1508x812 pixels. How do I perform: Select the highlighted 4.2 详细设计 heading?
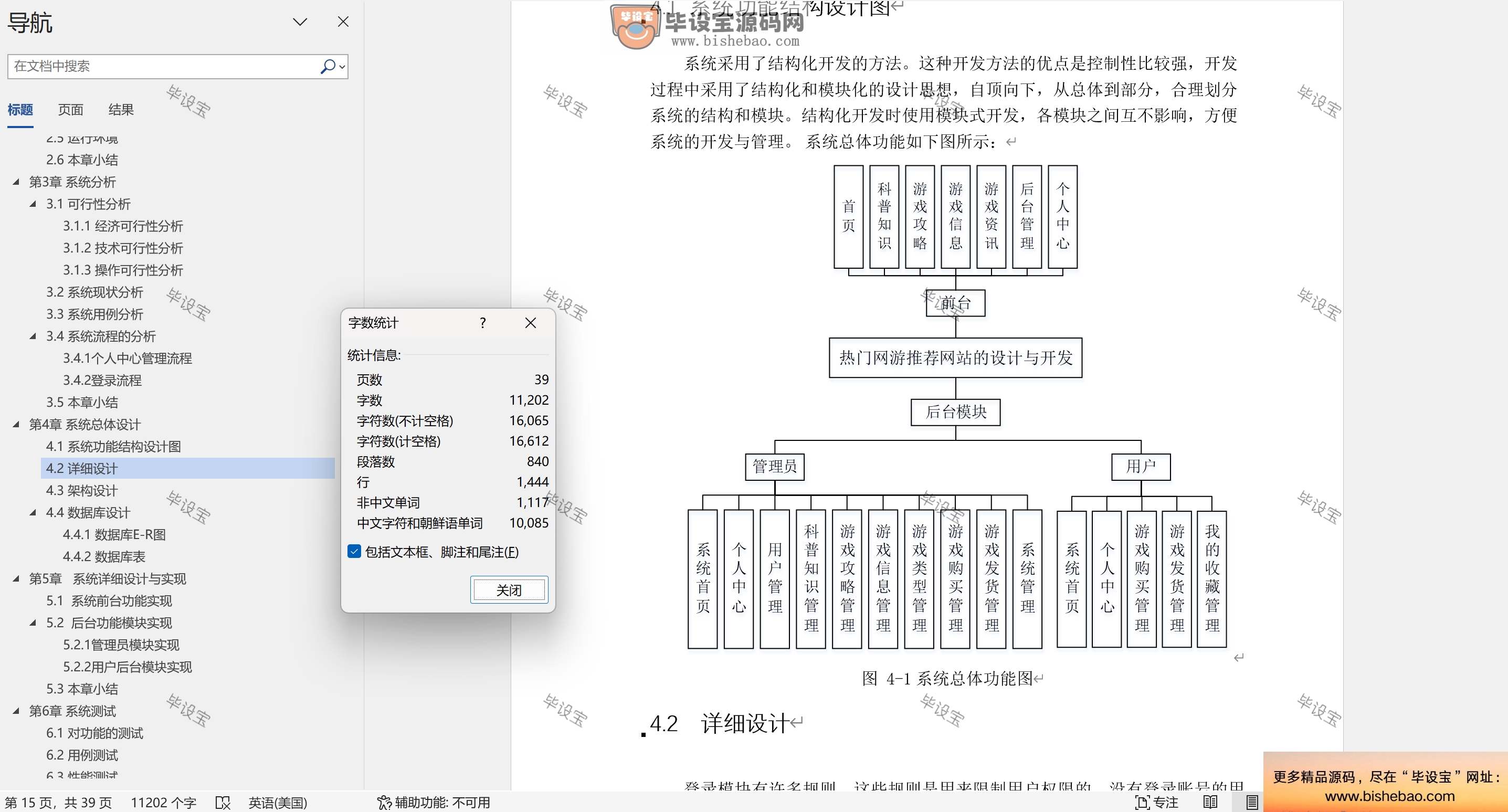tap(187, 468)
